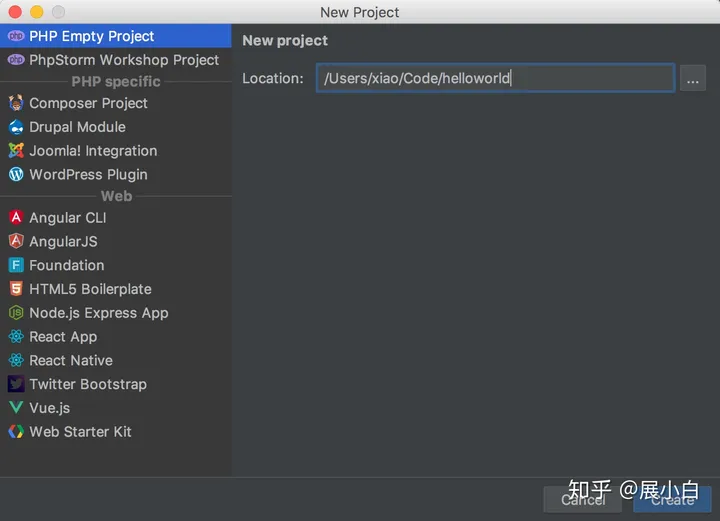
Task: Select React Native in the list
Action: click(x=70, y=360)
